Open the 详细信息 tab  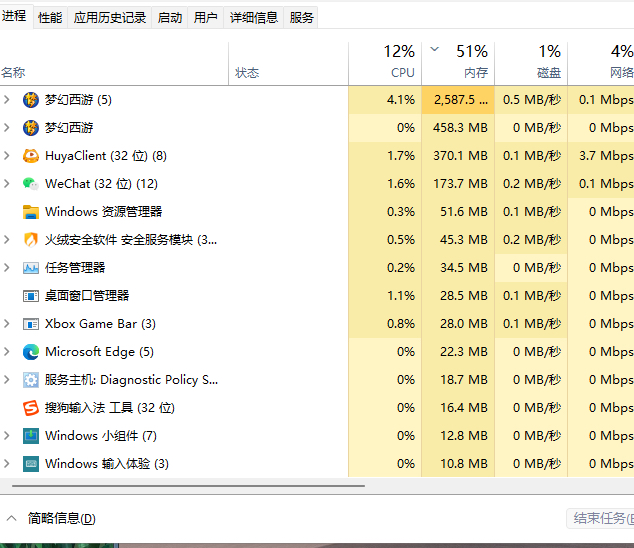(x=254, y=17)
